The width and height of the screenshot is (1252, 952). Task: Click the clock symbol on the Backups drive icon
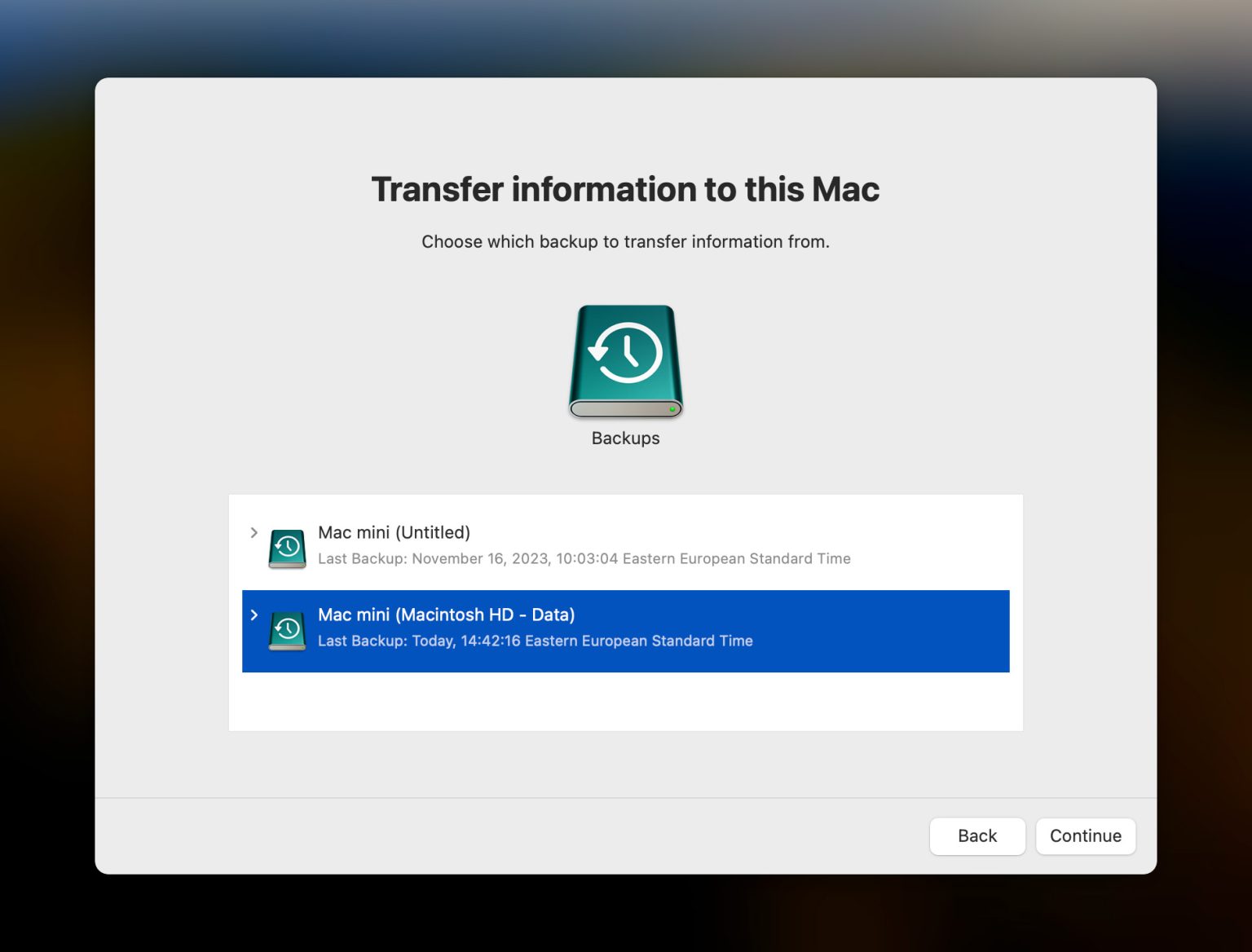(x=625, y=350)
